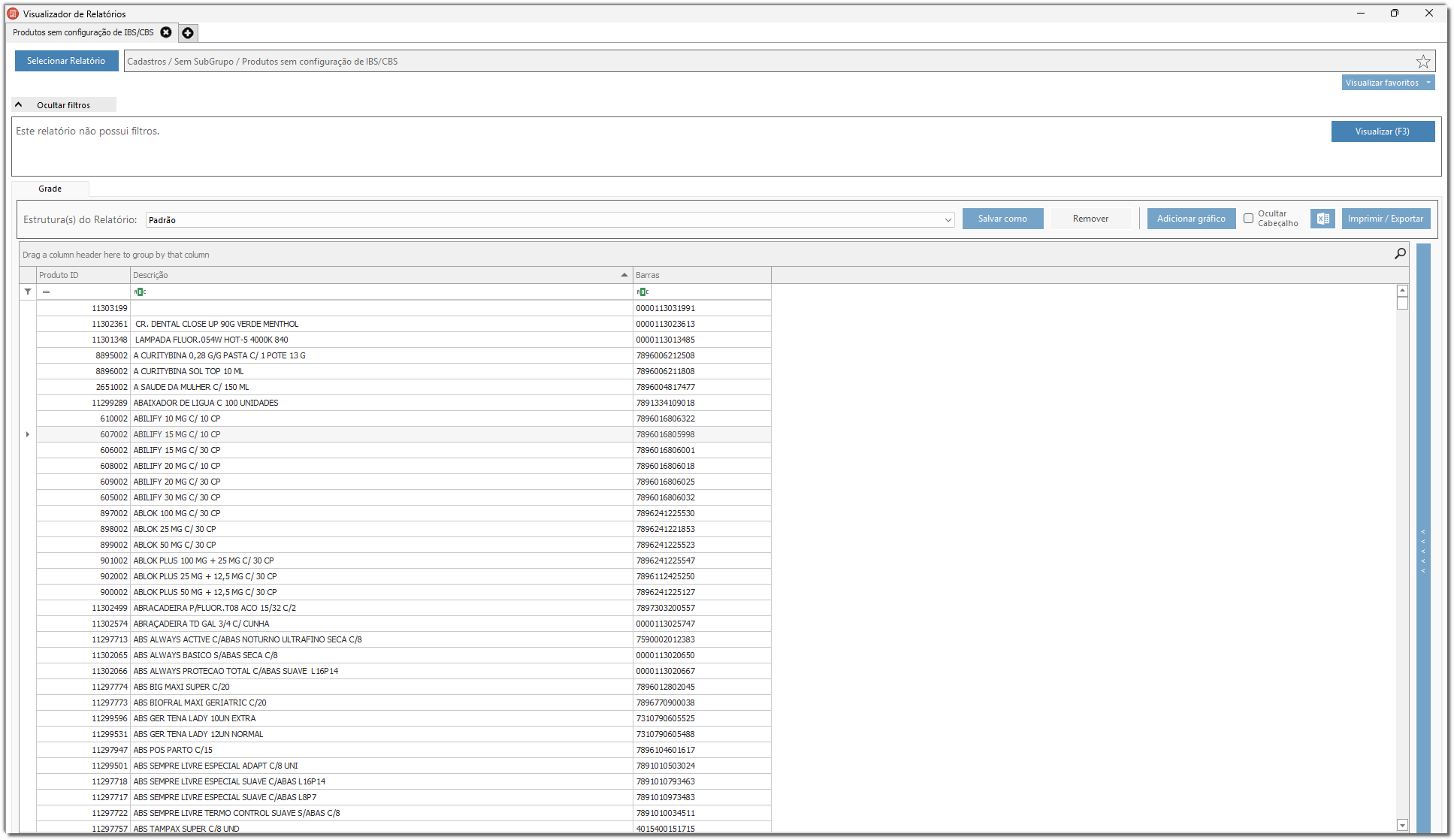Screen dimensions: 1454x840
Task: Click barcode cell 7590002012383
Action: [702, 639]
